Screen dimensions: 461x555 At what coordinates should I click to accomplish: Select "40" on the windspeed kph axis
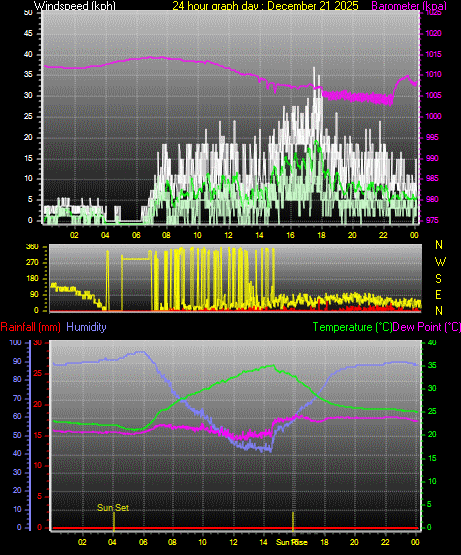[x=28, y=54]
